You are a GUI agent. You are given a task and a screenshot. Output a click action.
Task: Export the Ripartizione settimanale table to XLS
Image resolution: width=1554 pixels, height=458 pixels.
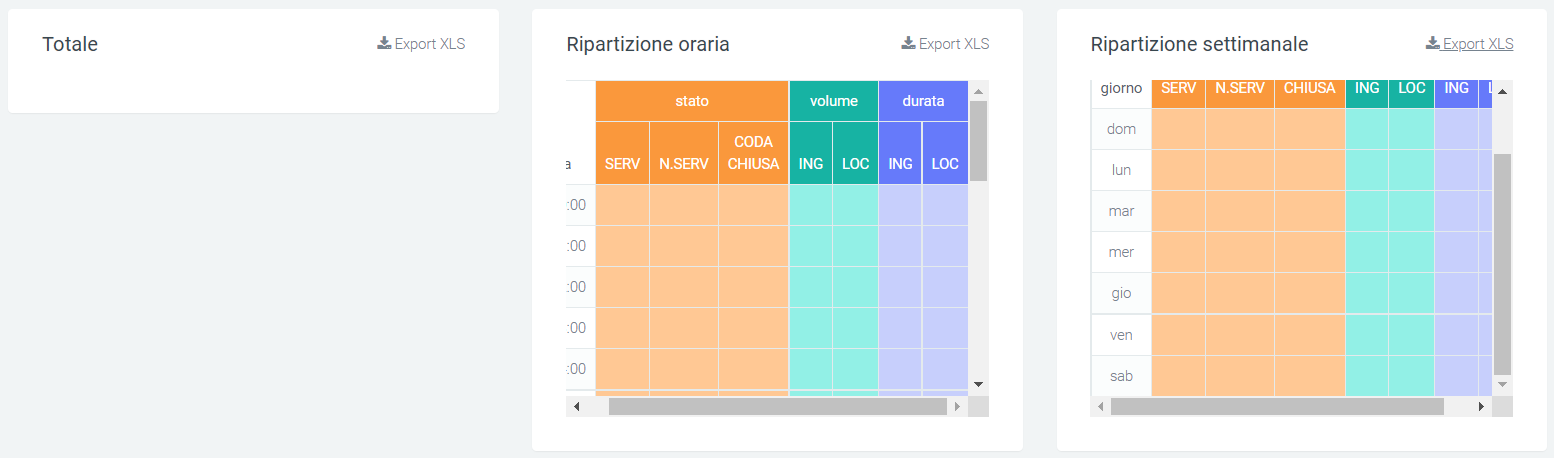point(1469,44)
